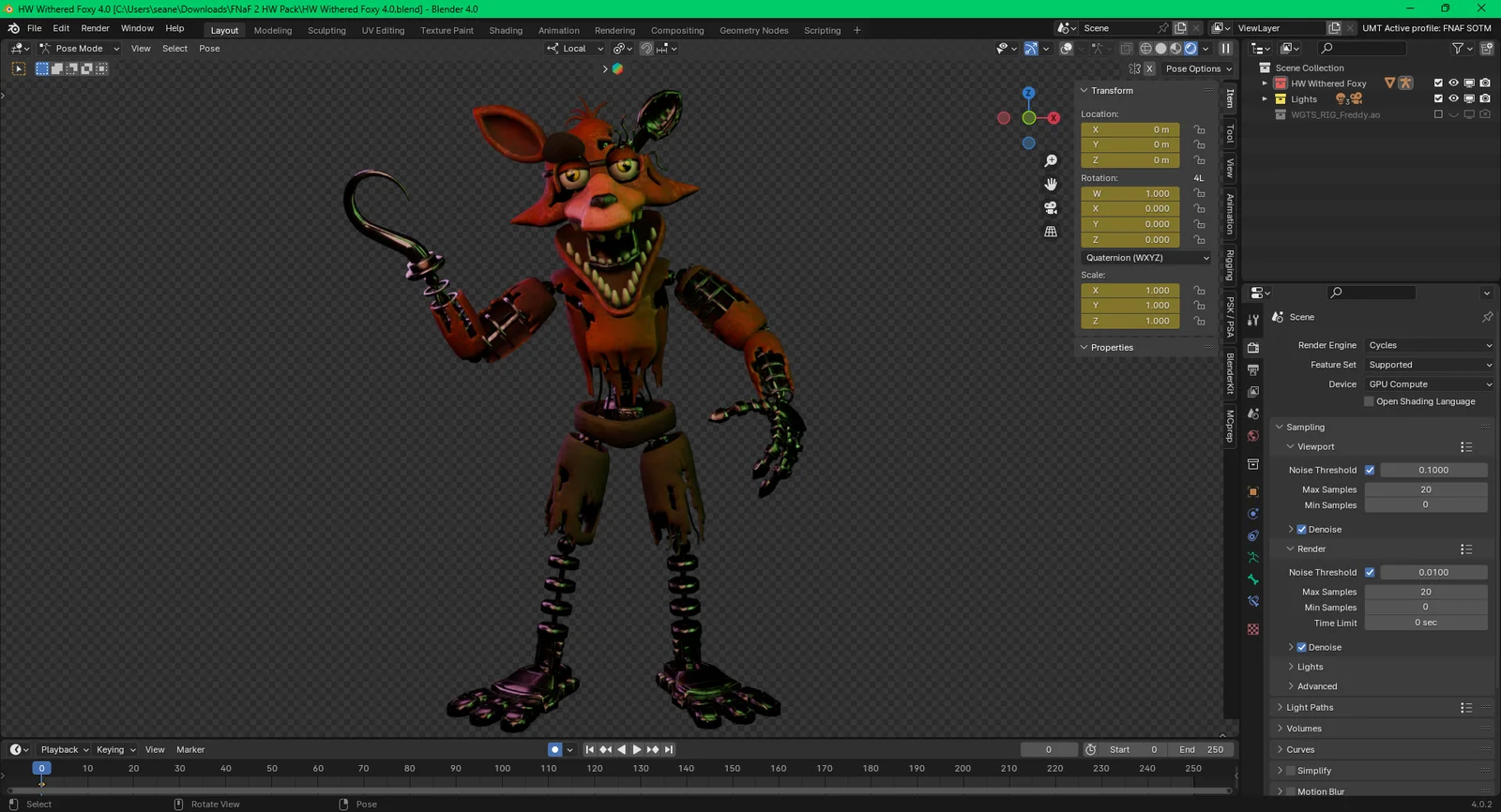This screenshot has height=812, width=1501.
Task: Hide HW Withered Foxy in viewport
Action: pos(1454,83)
